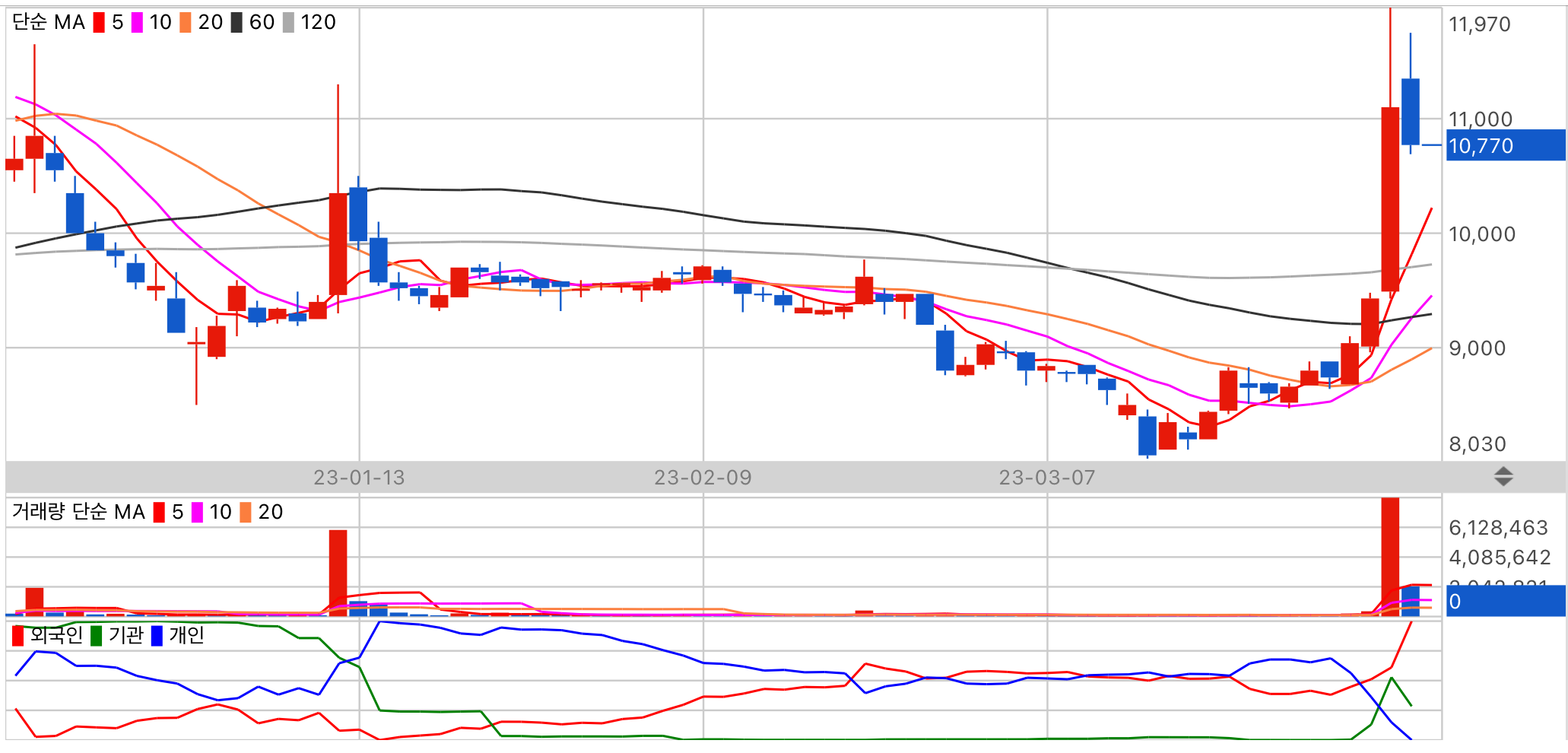
Task: Click the tallest red volume bar at right
Action: (x=1390, y=557)
